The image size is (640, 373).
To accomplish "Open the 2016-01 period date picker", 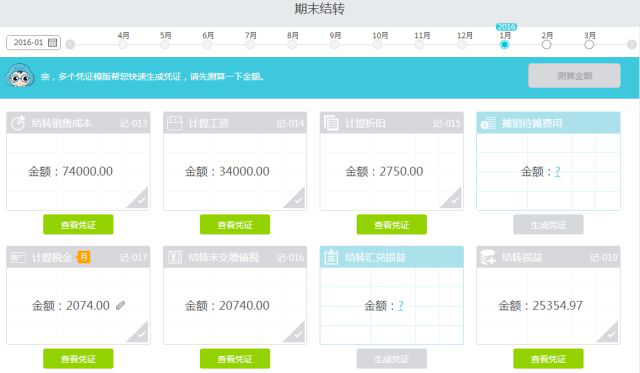I will 33,42.
